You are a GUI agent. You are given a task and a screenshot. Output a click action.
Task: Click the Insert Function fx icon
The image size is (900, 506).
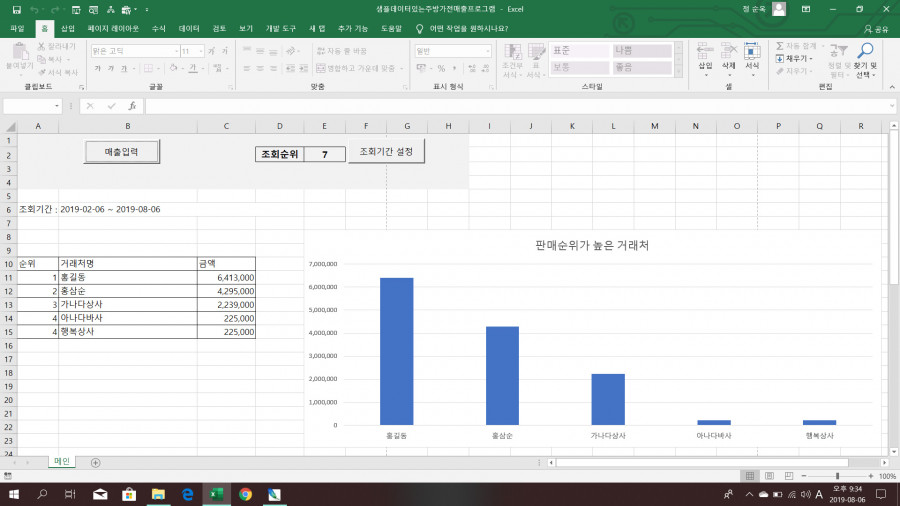tap(132, 106)
